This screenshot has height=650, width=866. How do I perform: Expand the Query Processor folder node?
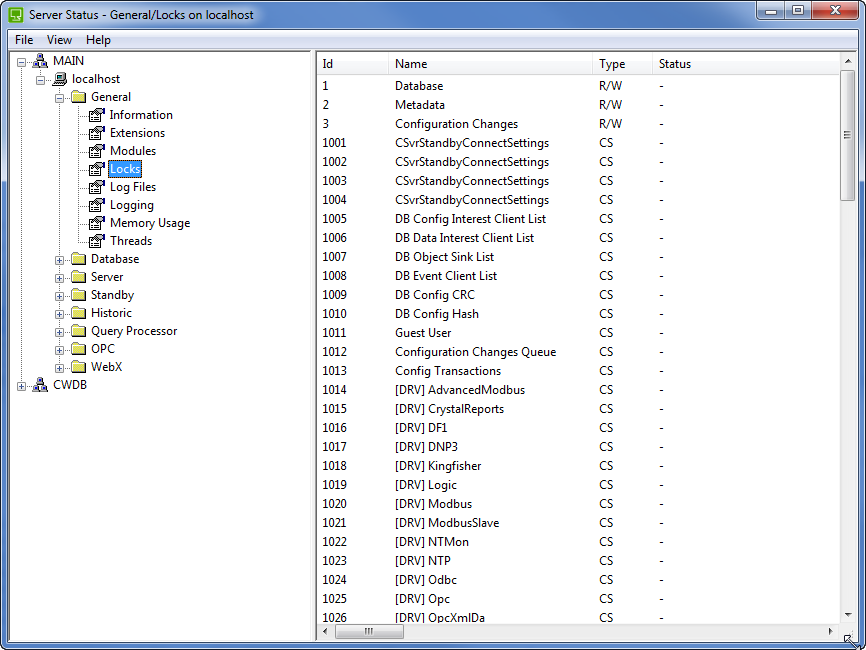59,332
